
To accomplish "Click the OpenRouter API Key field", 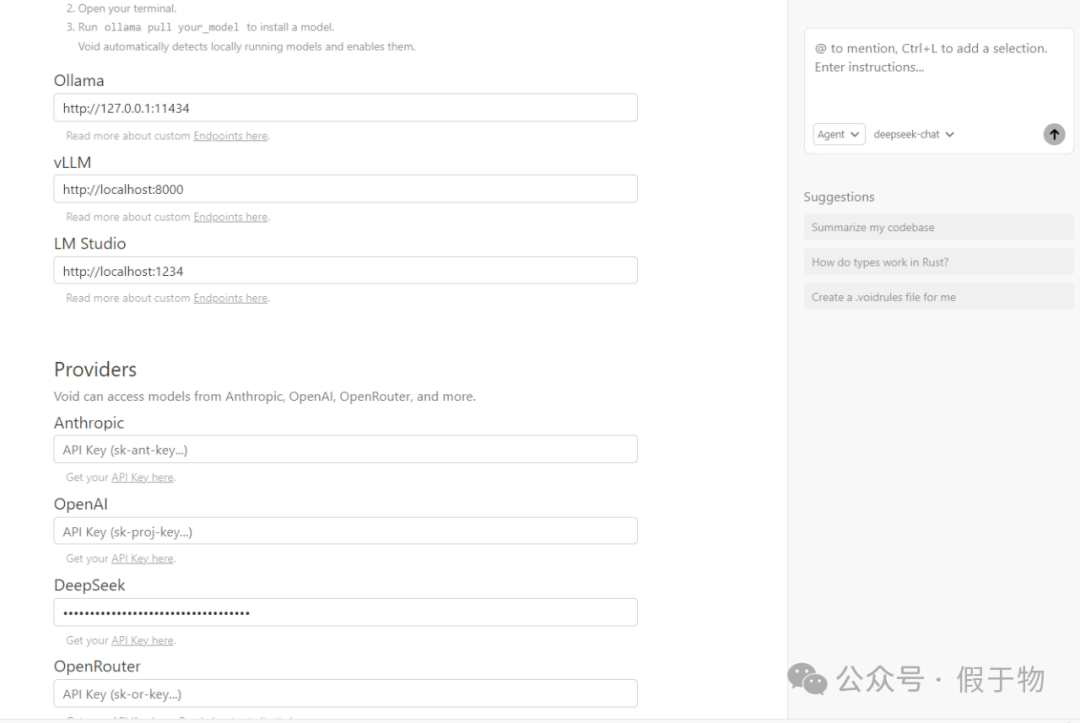I will point(346,694).
